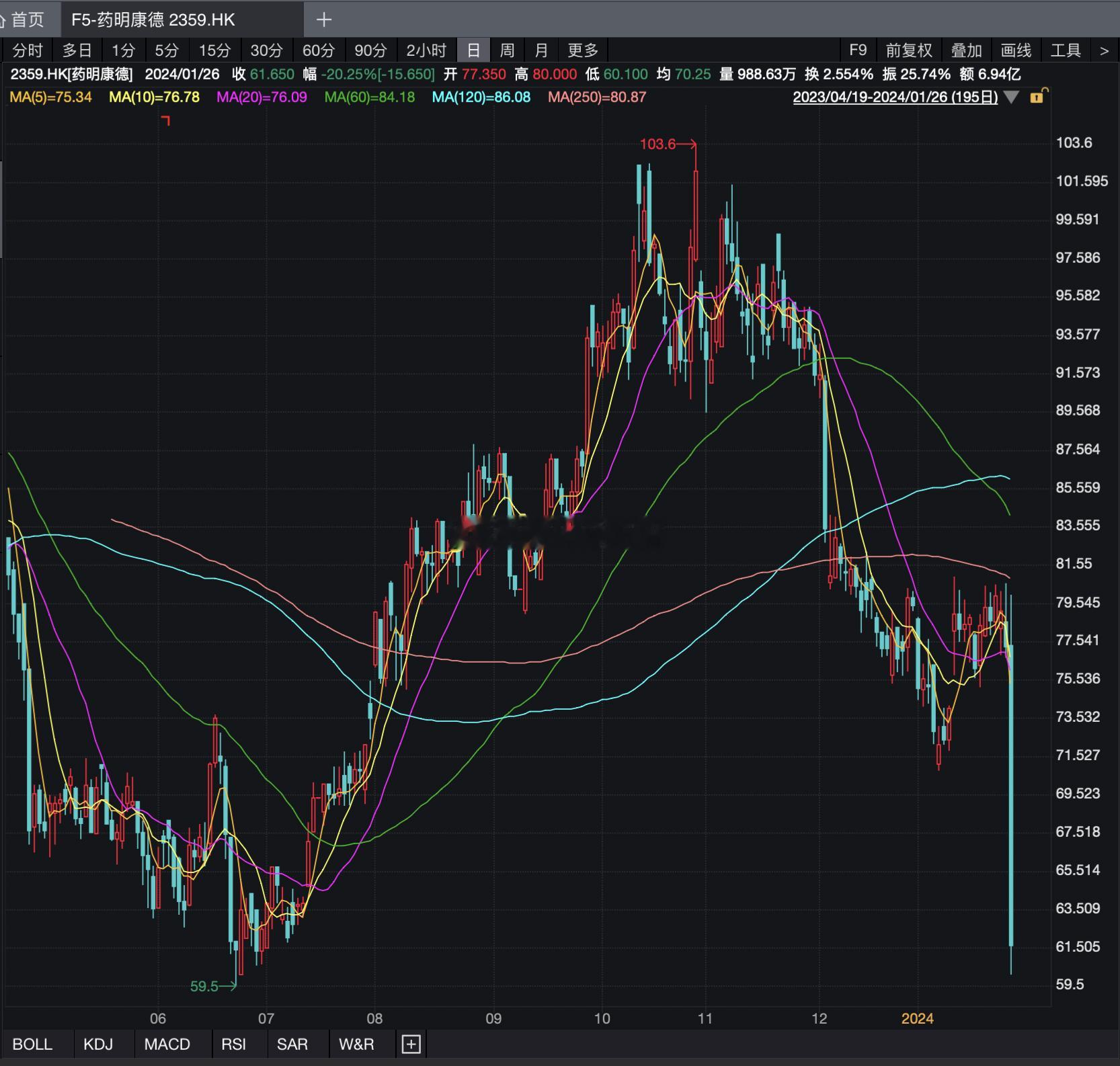Click the date range 2023/04/19-2024/01/26 link
This screenshot has height=1066, width=1120.
[x=895, y=97]
